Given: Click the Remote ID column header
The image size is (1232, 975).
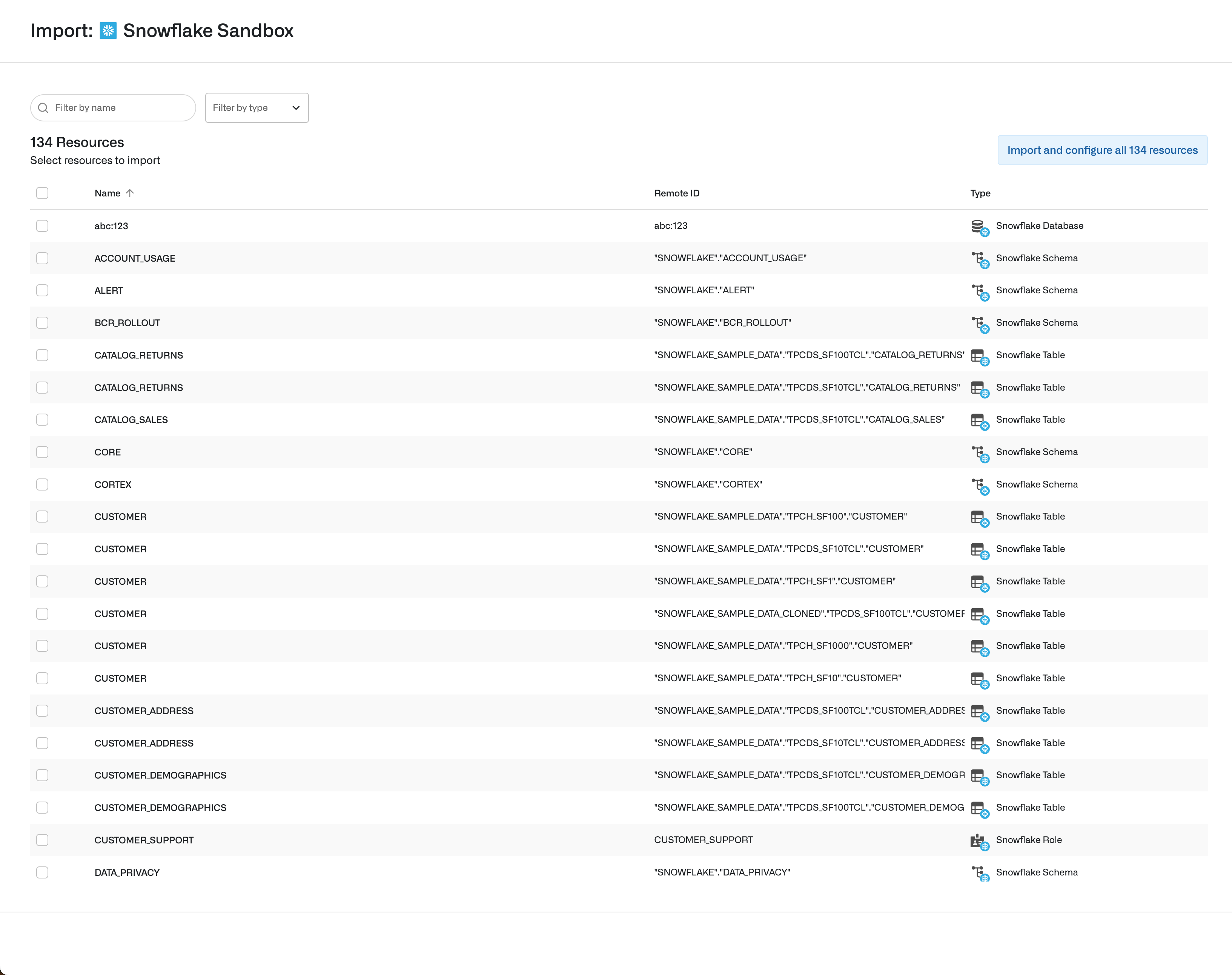Looking at the screenshot, I should [676, 193].
